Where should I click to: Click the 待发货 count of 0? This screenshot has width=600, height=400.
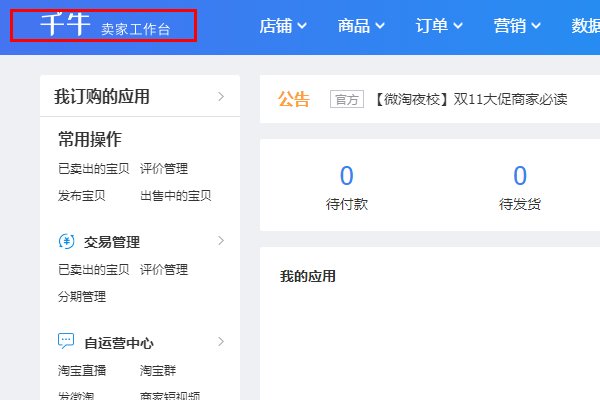coord(520,176)
